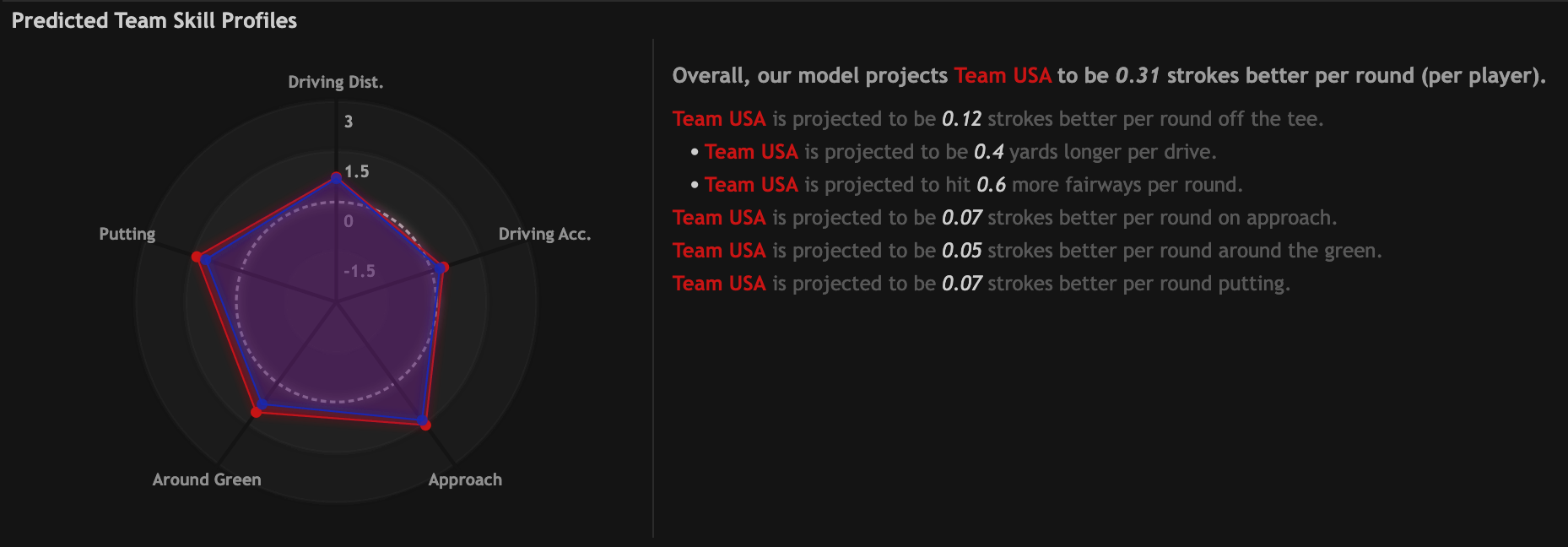The image size is (1568, 547).
Task: Click the 0.05 around the green value
Action: [961, 251]
